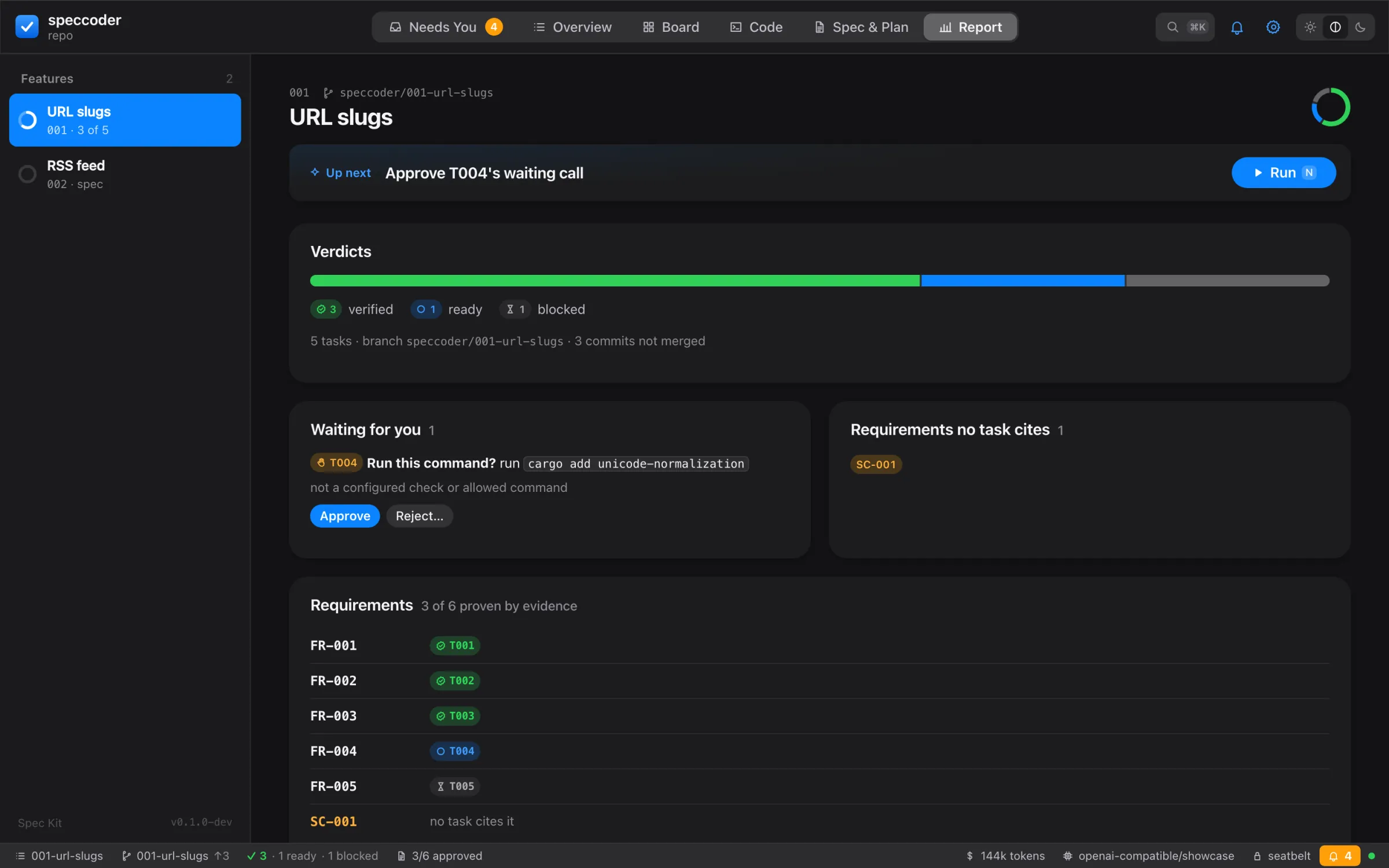Select the Report tab

pos(971,27)
